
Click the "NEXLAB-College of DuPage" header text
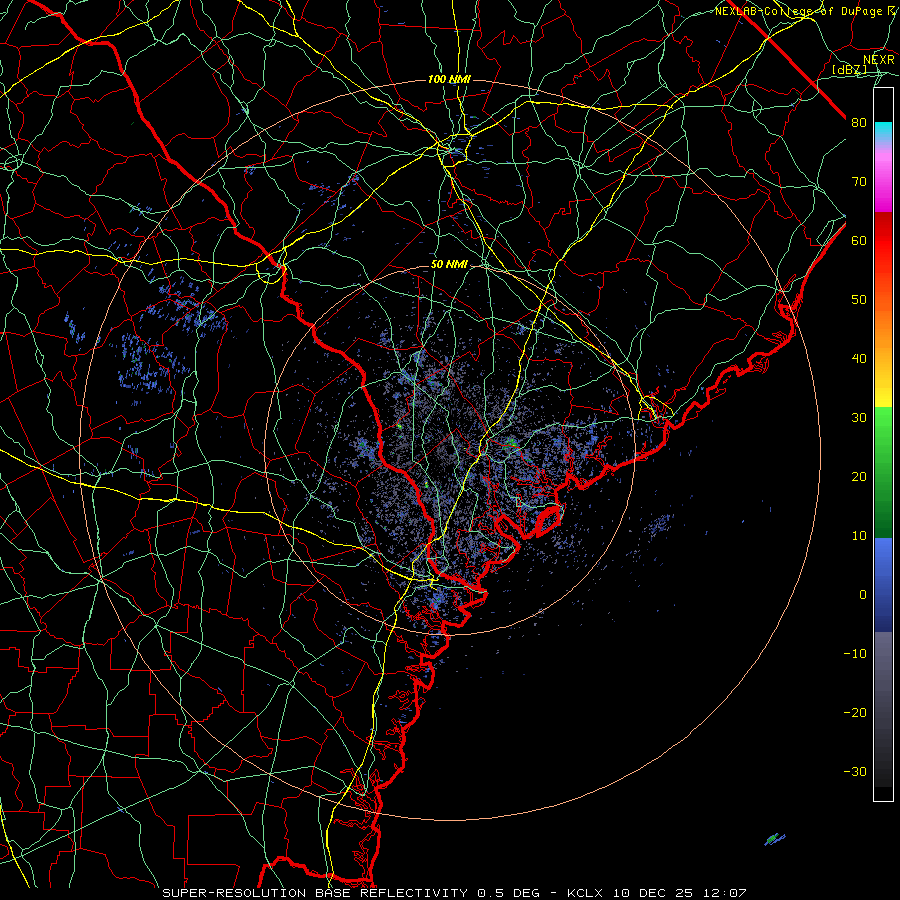point(800,11)
